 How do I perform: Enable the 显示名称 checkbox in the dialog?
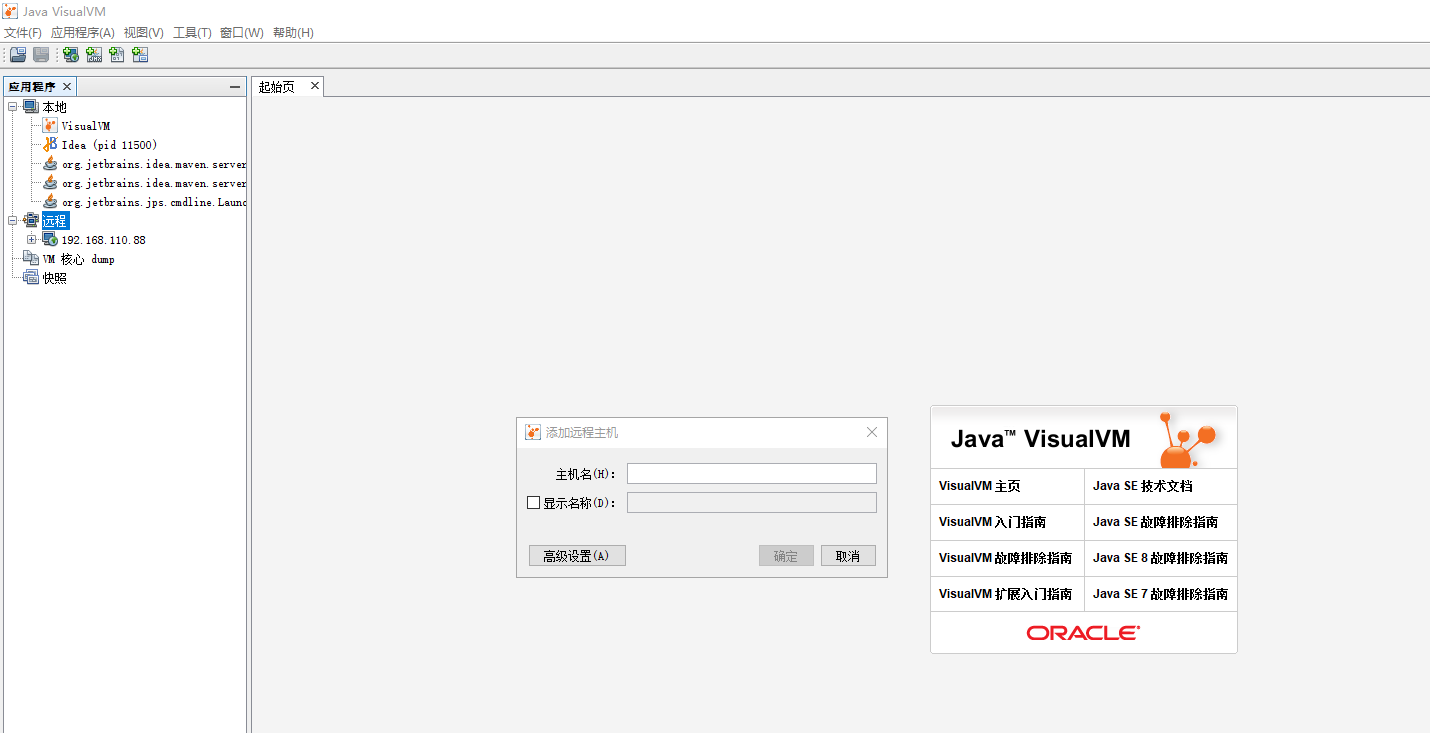click(533, 502)
